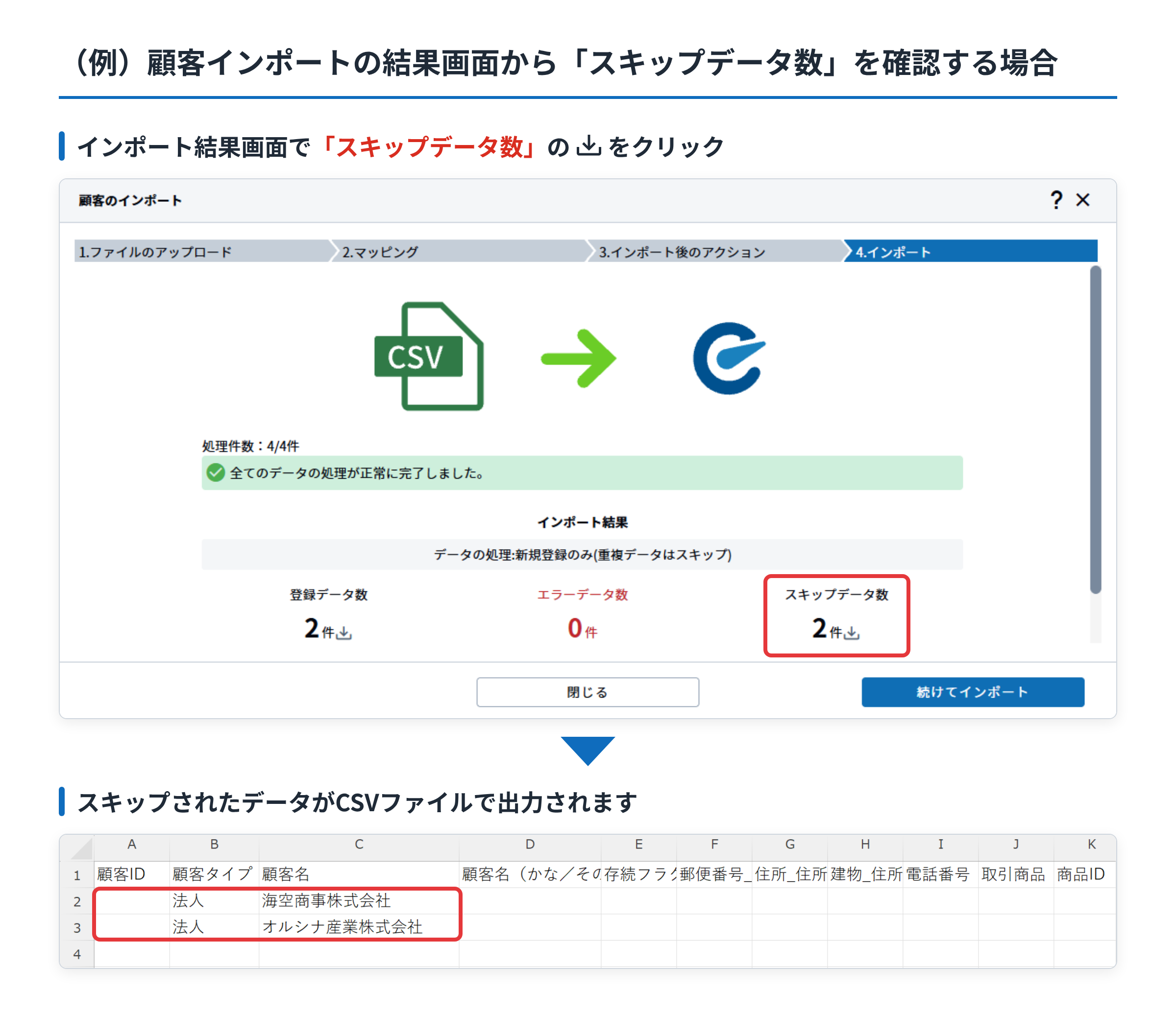Click the 閉じる button
Image resolution: width=1176 pixels, height=1016 pixels.
click(x=588, y=692)
